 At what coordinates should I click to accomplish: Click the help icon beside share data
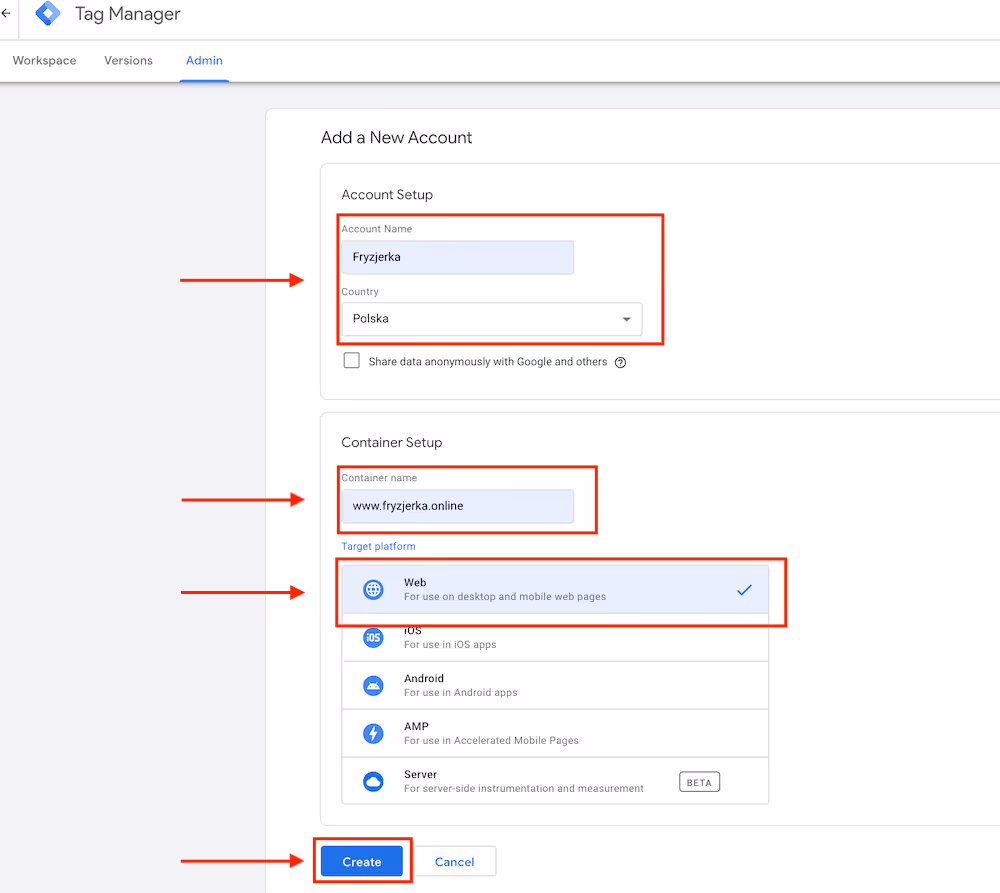[x=620, y=362]
